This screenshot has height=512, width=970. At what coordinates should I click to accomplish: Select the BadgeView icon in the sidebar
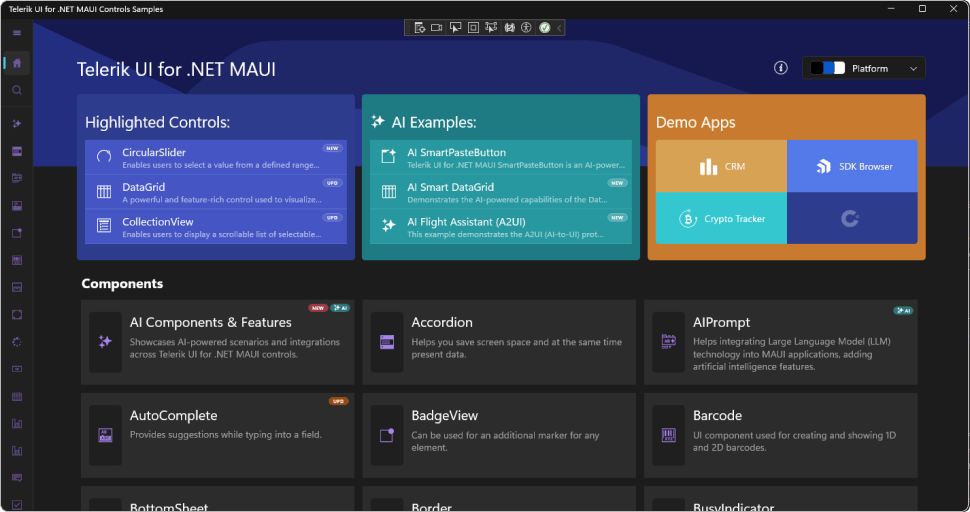click(17, 233)
